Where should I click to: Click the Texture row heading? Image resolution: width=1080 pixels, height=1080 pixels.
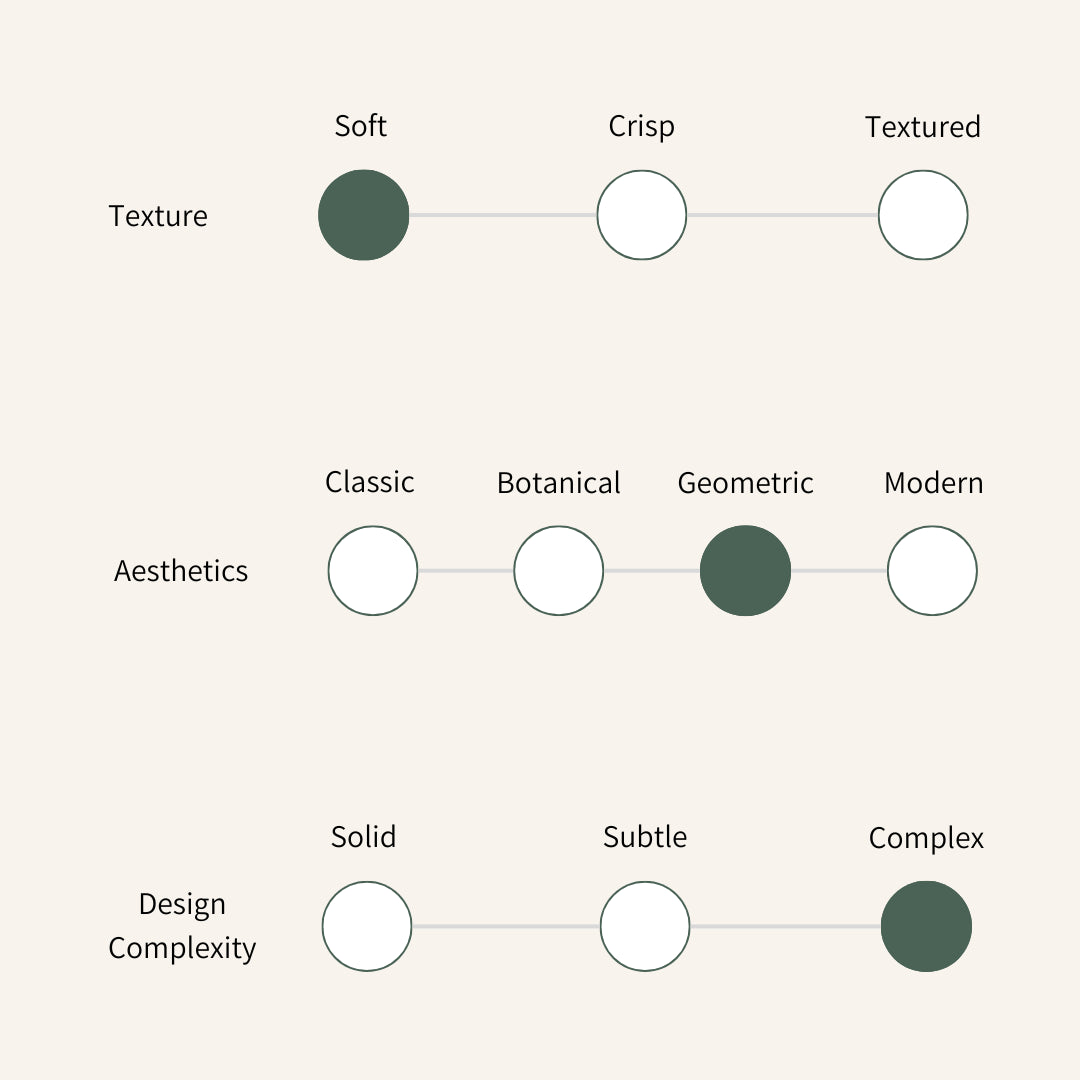point(158,216)
